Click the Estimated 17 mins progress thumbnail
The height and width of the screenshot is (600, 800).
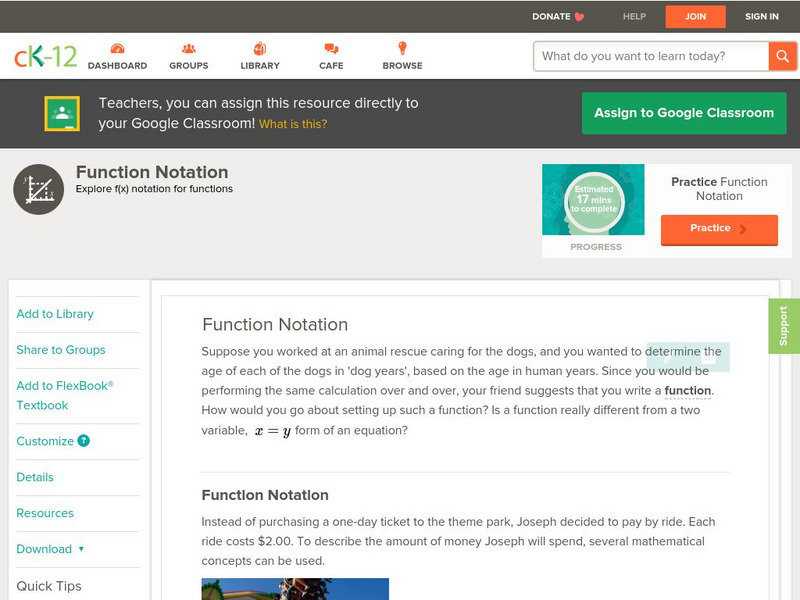click(x=593, y=199)
